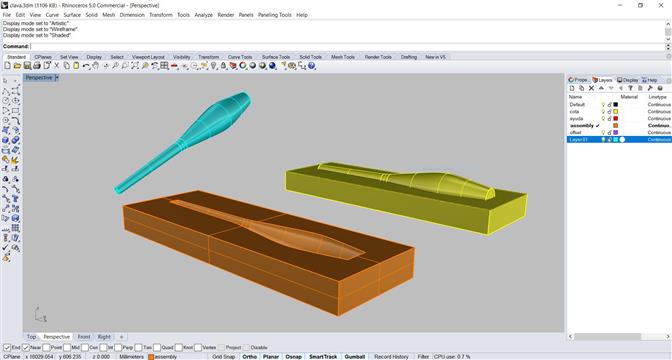The width and height of the screenshot is (672, 360).
Task: Toggle Gumball in status bar
Action: click(x=355, y=357)
